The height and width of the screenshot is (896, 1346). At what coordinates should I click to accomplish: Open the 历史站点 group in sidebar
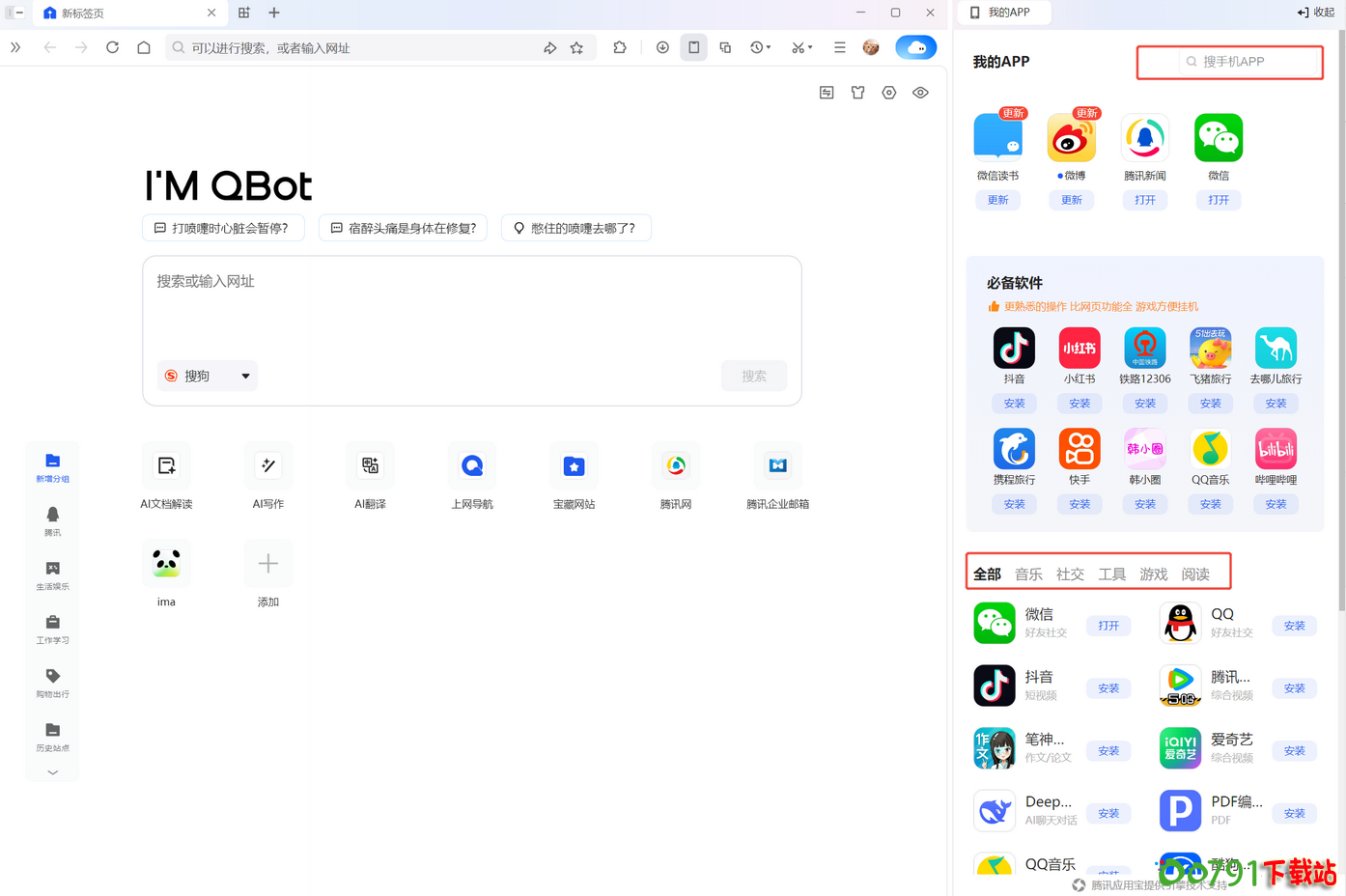tap(52, 737)
